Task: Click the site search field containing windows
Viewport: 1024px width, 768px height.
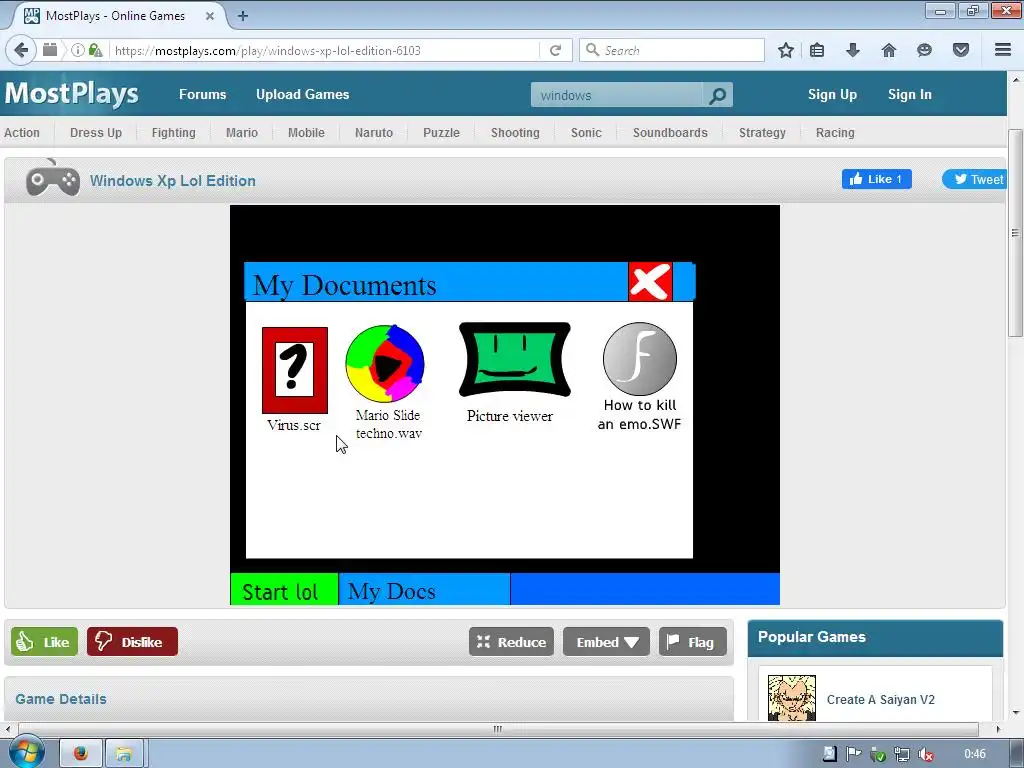Action: tap(616, 95)
